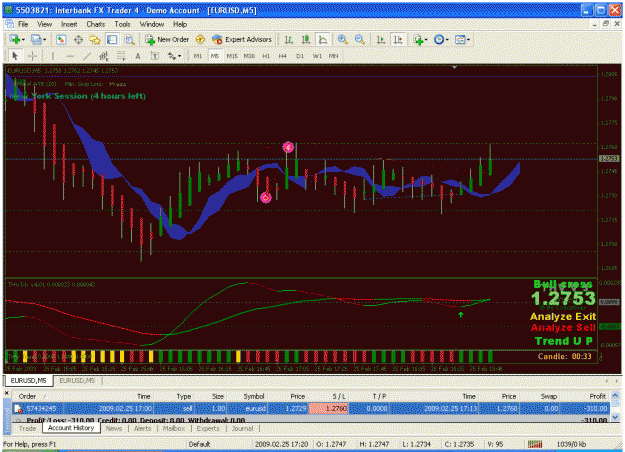This screenshot has height=452, width=625.
Task: Open the Strategy Tester icon
Action: click(129, 39)
